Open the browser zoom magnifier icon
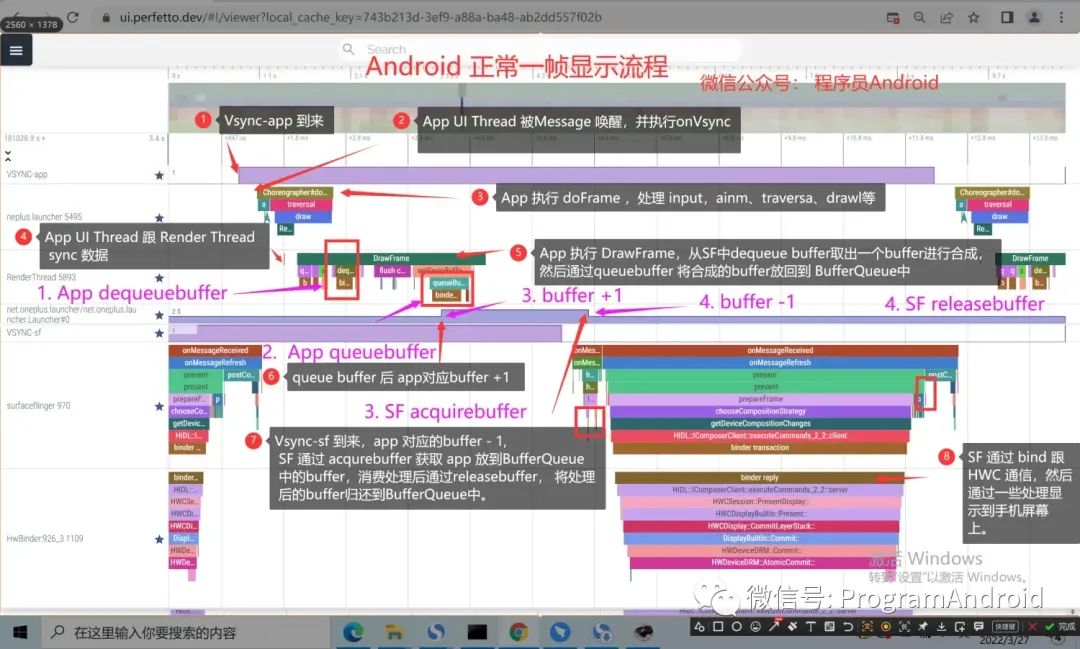 tap(920, 17)
